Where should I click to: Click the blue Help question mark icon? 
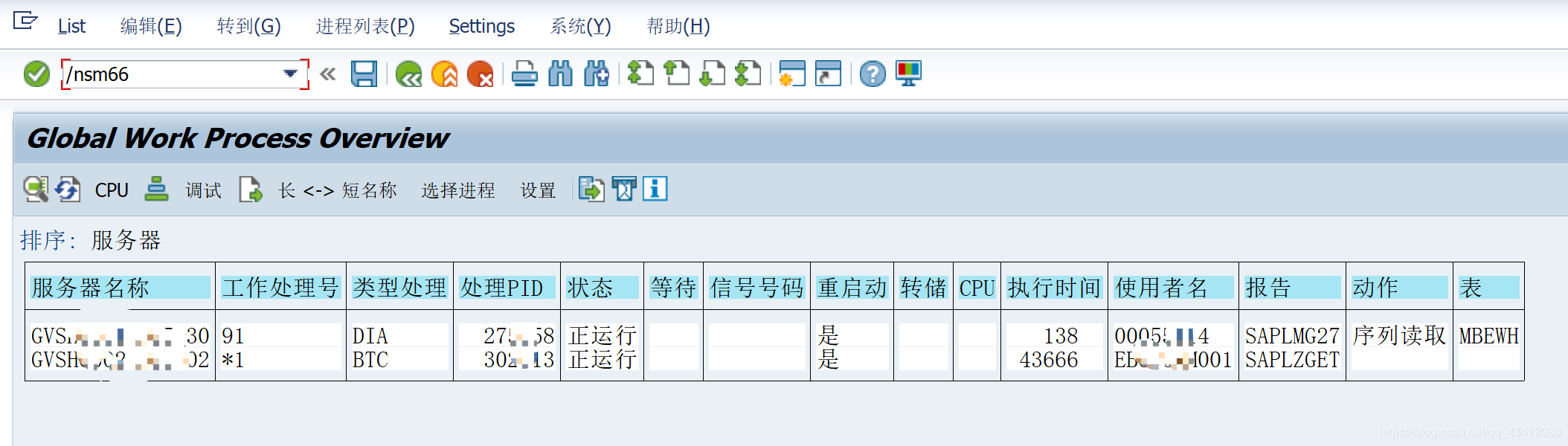[x=873, y=74]
